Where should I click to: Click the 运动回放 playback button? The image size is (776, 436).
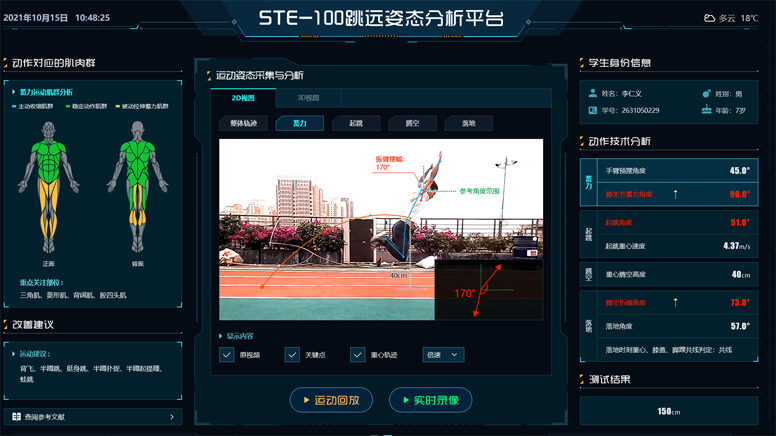pos(331,400)
